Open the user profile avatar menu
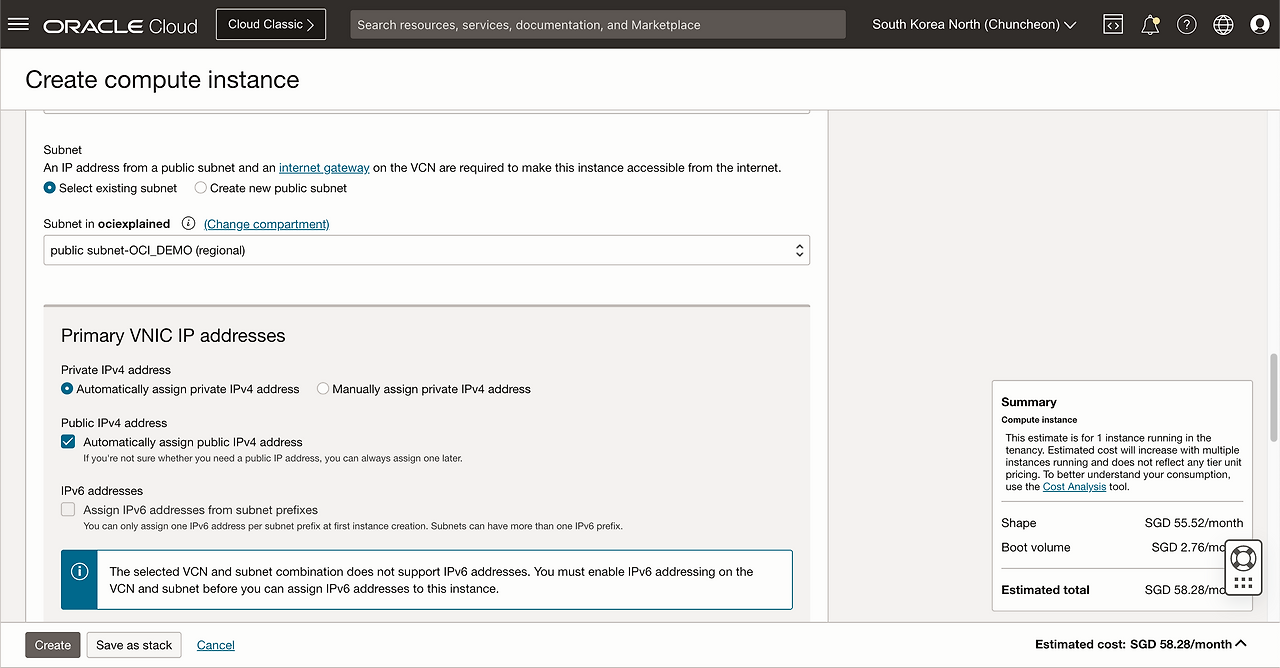This screenshot has width=1280, height=668. click(1260, 25)
